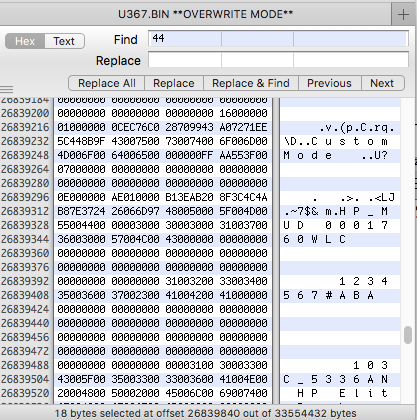417x420 pixels.
Task: Click hex group 5C448B9F
Action: click(x=81, y=141)
